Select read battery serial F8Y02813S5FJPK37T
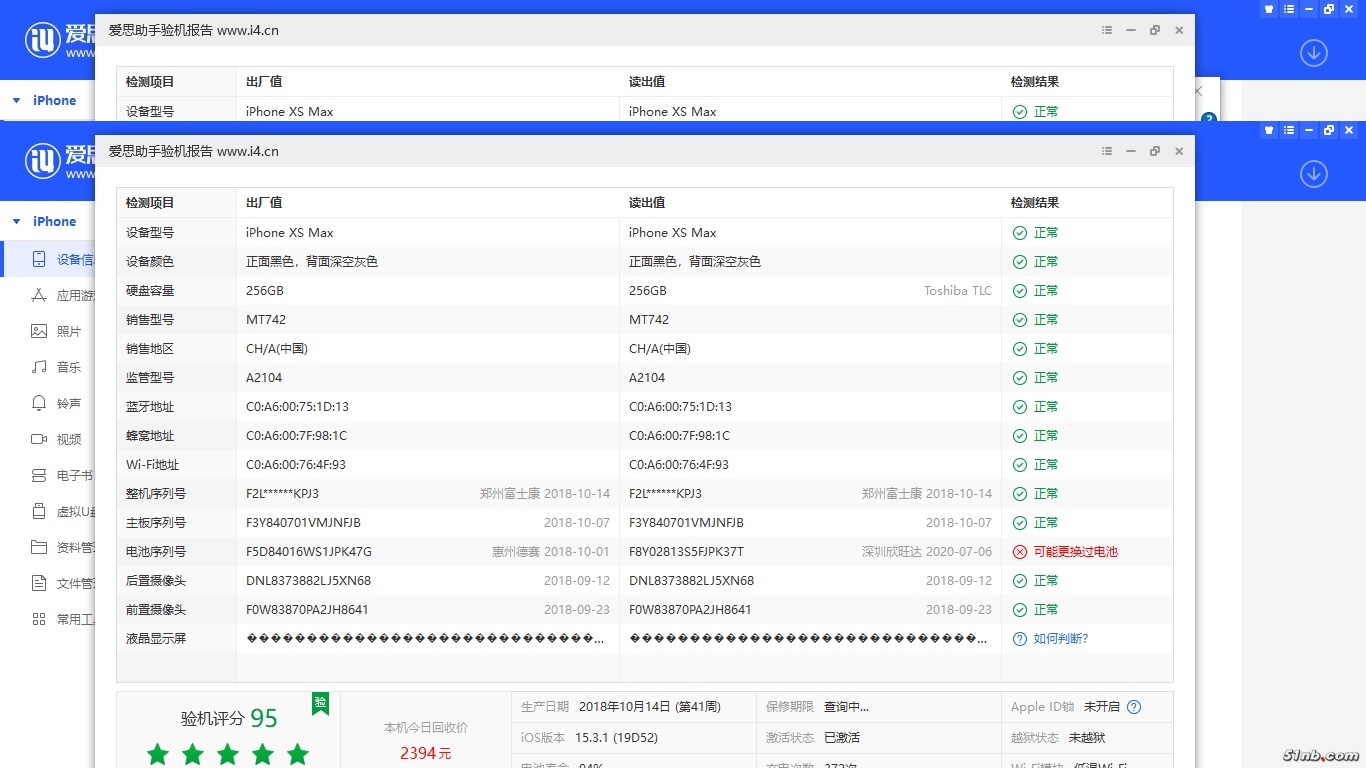 pos(687,552)
